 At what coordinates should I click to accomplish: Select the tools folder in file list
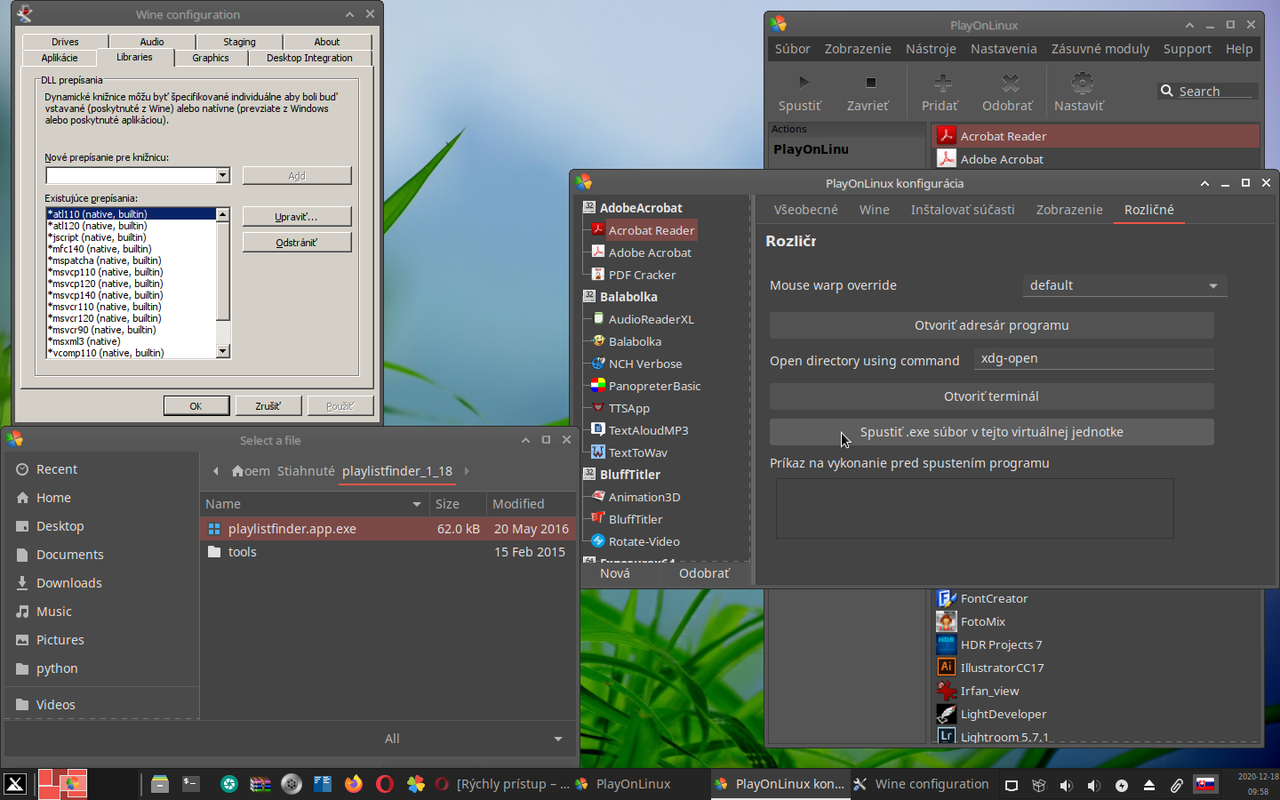click(388, 551)
